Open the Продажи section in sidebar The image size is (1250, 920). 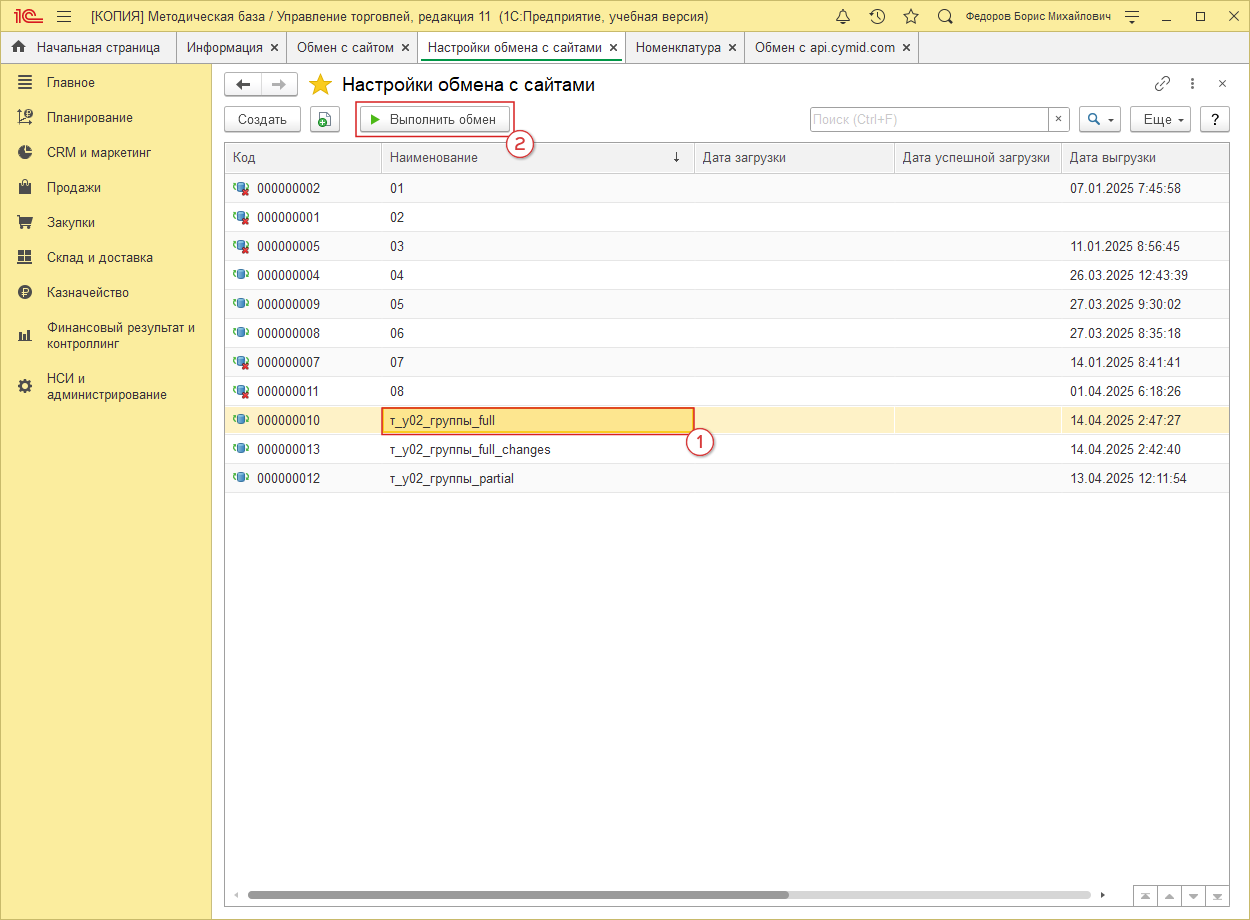[73, 188]
